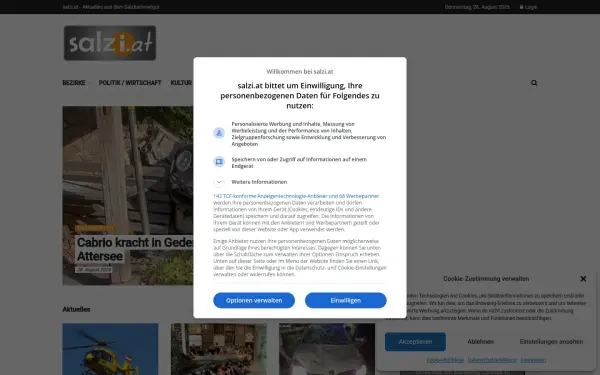Click 'salzi.at - Aktuelles' tagline text

[111, 7]
